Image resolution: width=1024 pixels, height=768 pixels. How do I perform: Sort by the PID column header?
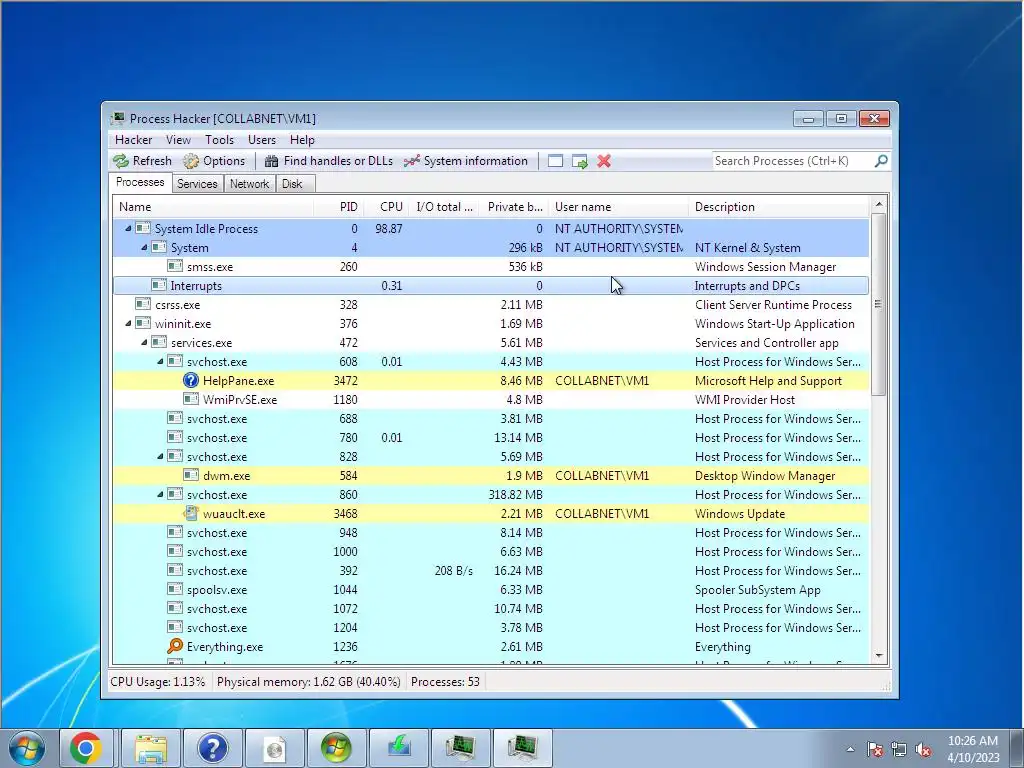pyautogui.click(x=338, y=207)
